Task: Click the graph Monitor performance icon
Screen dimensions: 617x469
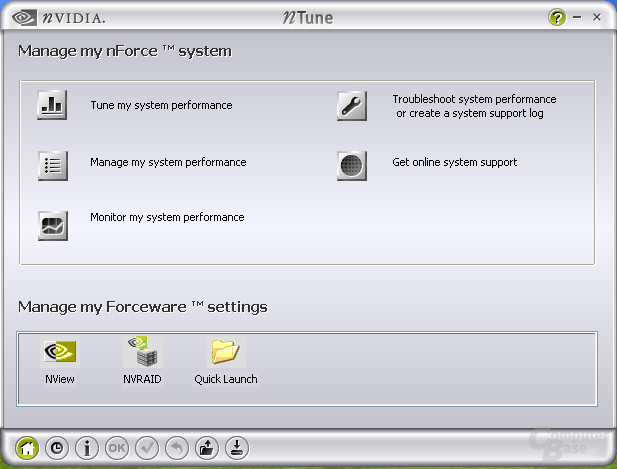Action: [x=53, y=225]
